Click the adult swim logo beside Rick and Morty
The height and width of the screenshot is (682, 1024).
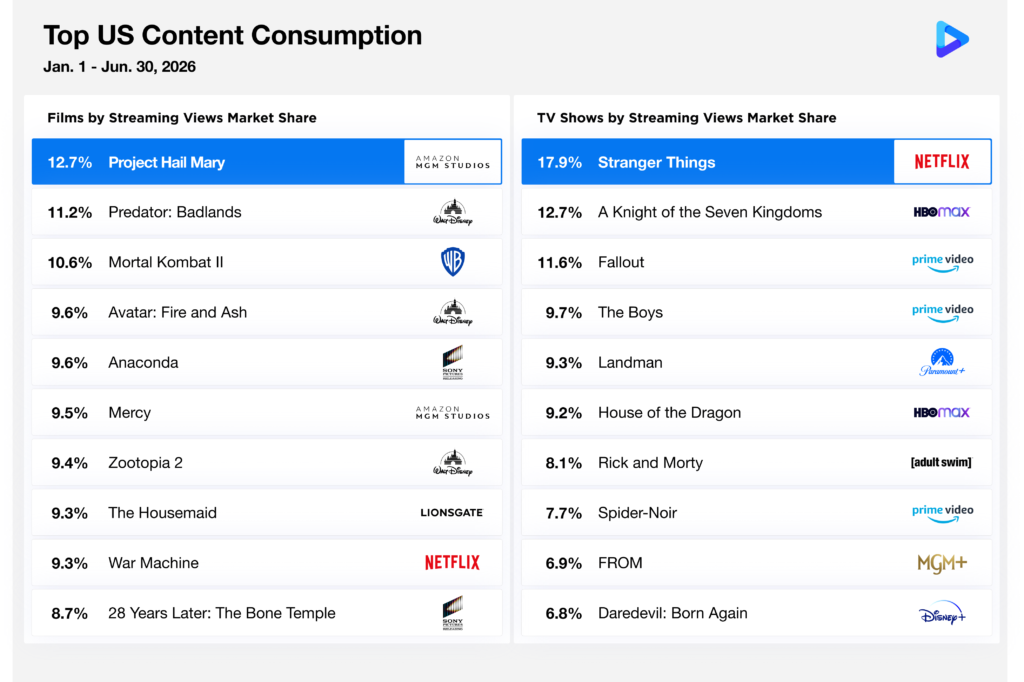click(941, 463)
